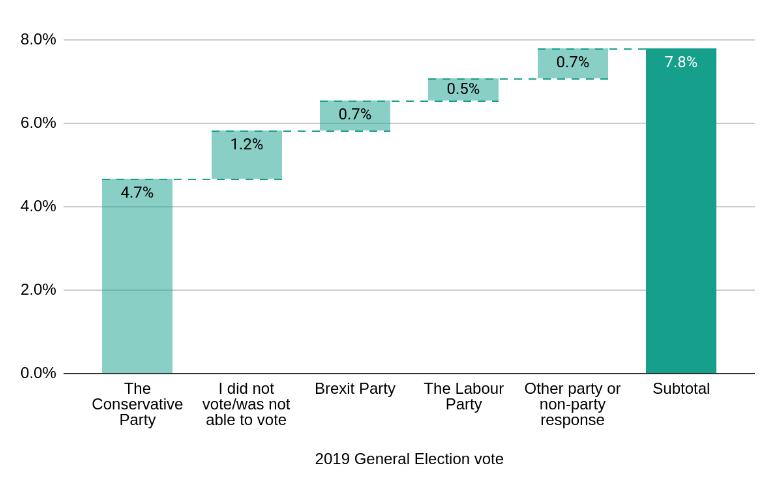Image resolution: width=781 pixels, height=491 pixels.
Task: Select the 4.0% y-axis tick label
Action: point(38,207)
